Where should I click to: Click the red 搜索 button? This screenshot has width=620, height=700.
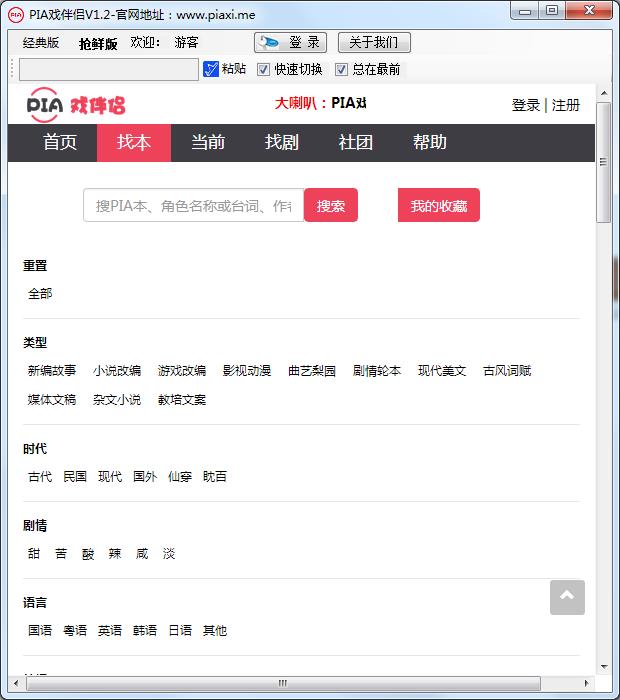331,205
